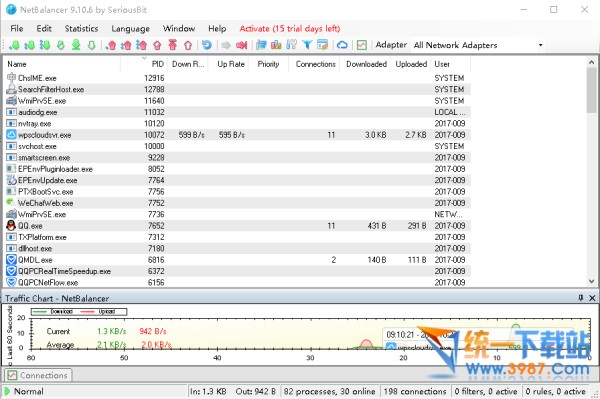Click the first red upload priority arrow
The image size is (600, 399).
(111, 45)
